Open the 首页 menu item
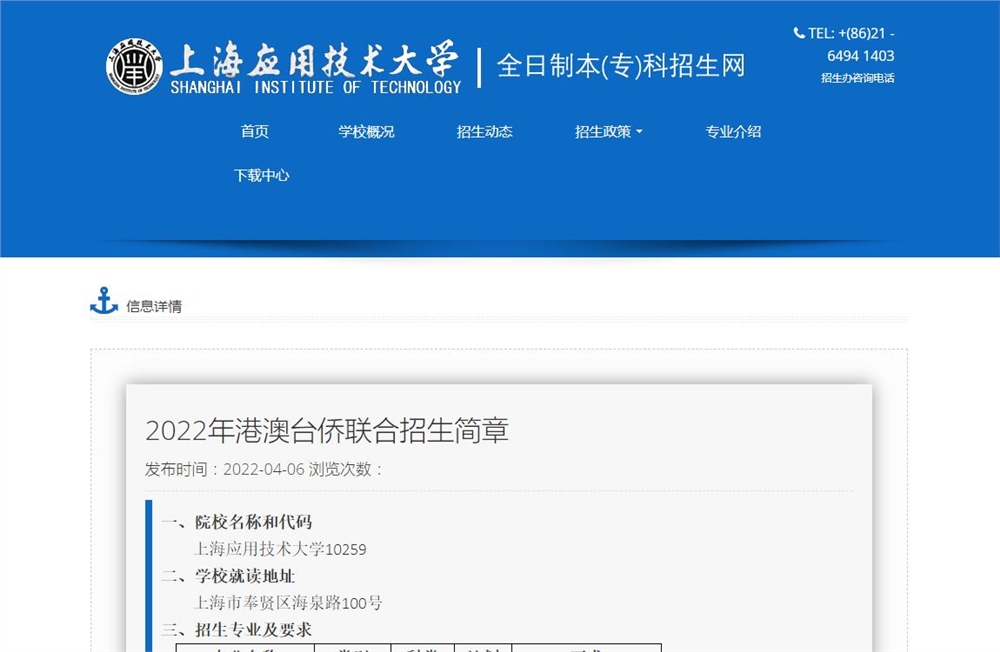The width and height of the screenshot is (1000, 652). click(x=254, y=131)
